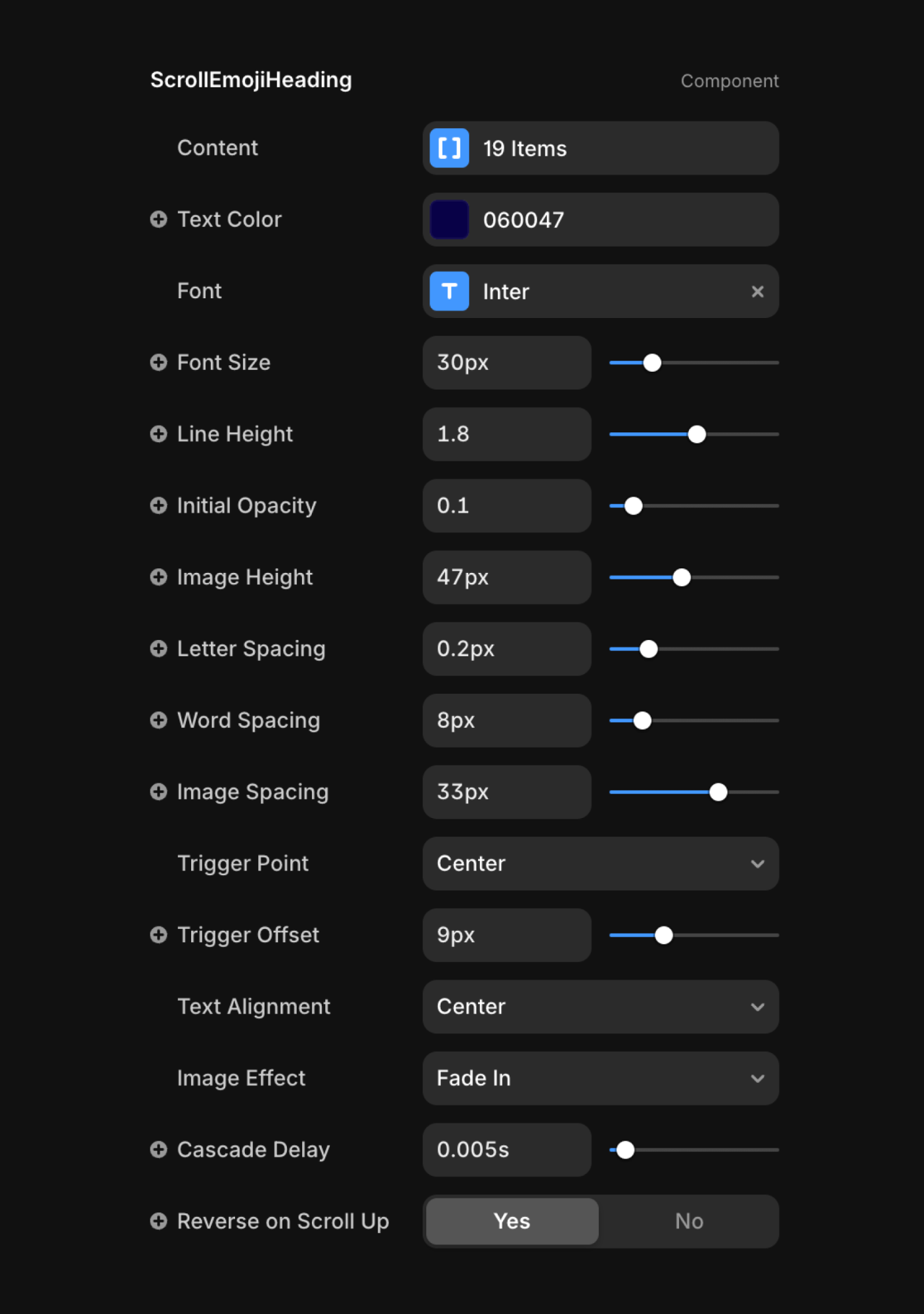Expand the Image Effect Fade In dropdown
Screen dimensions: 924x1314
(x=601, y=1078)
